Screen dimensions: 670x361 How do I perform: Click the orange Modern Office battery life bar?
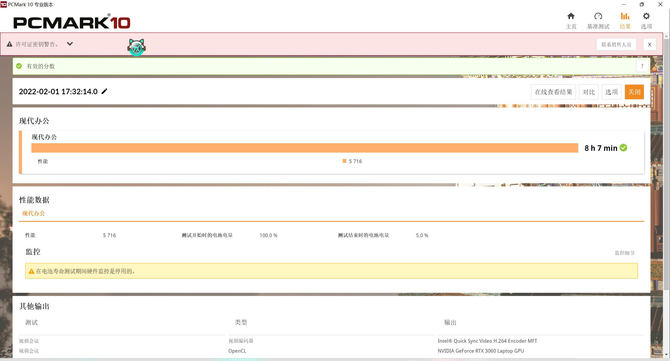tap(305, 148)
